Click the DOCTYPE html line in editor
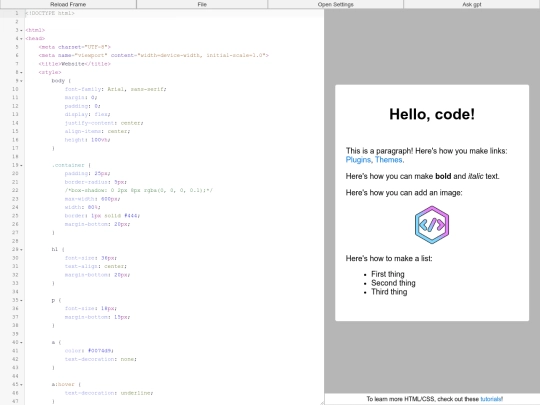This screenshot has width=540, height=405. pos(50,13)
